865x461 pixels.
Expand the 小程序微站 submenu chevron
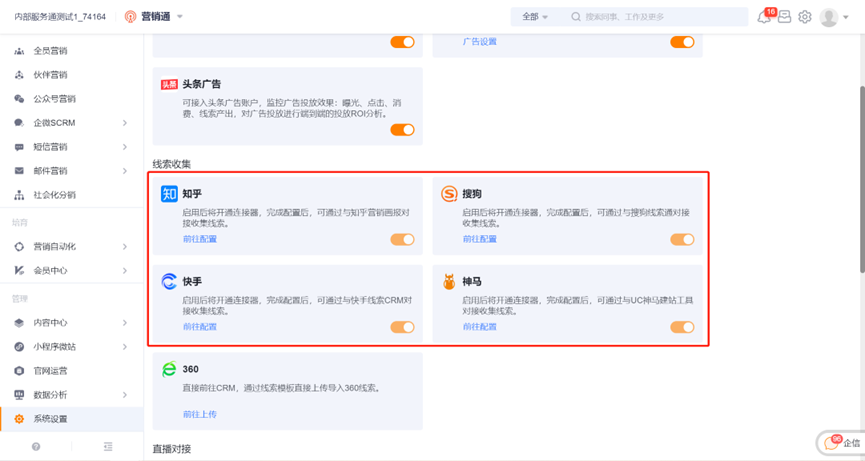pyautogui.click(x=125, y=347)
